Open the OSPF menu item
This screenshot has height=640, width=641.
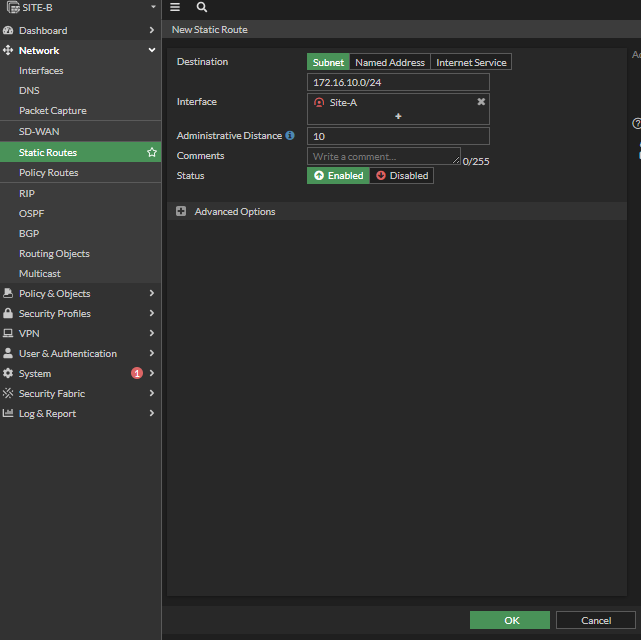[31, 213]
